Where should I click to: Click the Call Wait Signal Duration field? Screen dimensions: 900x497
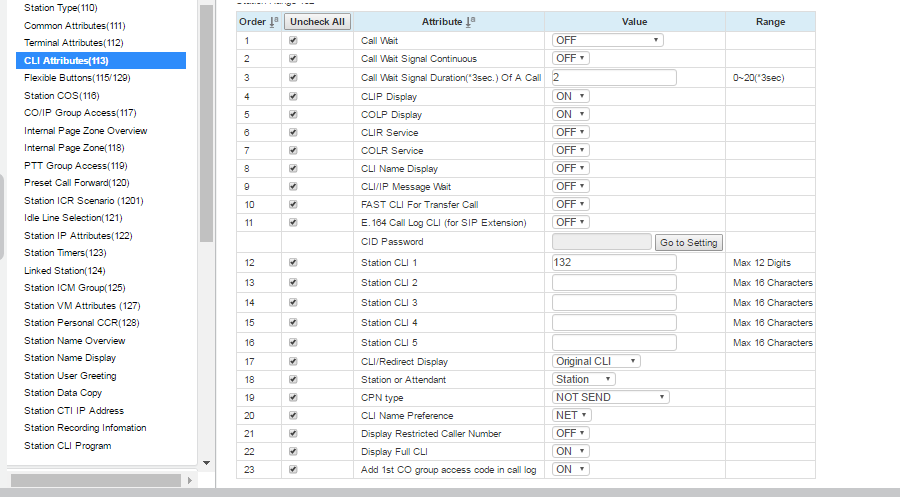(613, 78)
